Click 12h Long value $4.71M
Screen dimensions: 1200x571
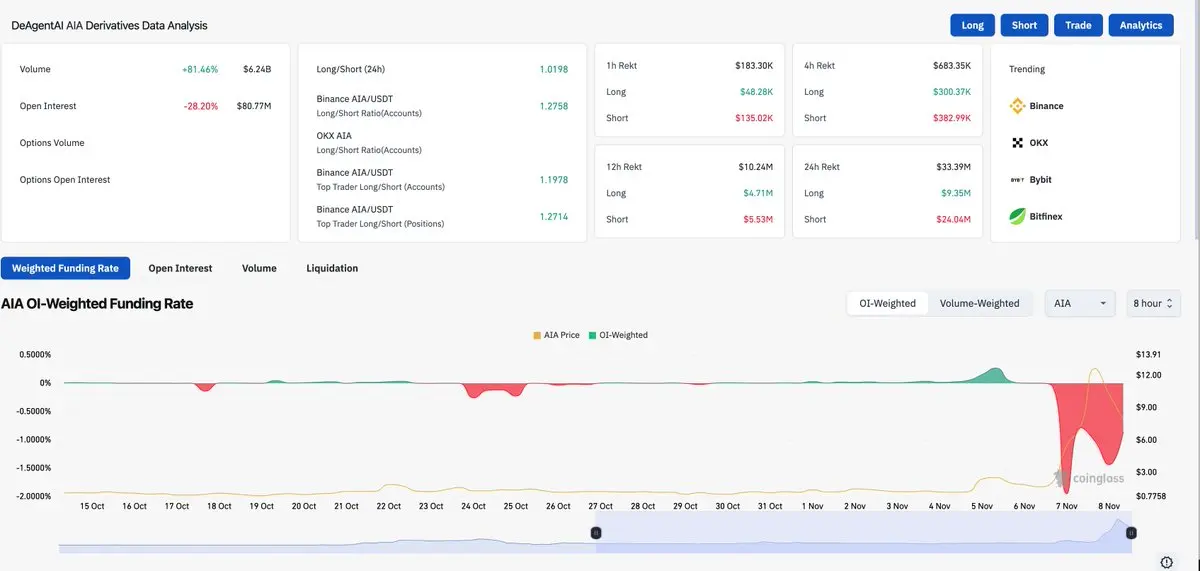coord(758,193)
